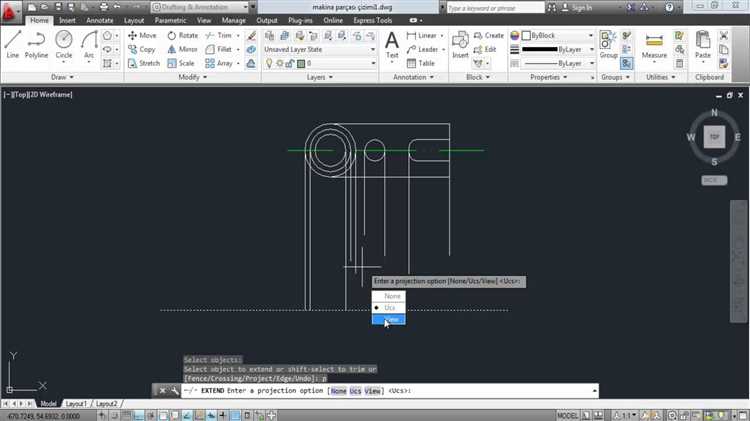Click the EXTEND command line input field
The image size is (750, 421).
(500, 391)
